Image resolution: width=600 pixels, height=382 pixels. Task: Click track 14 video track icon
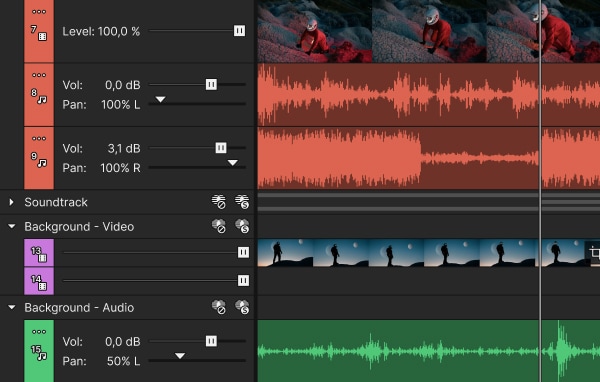pyautogui.click(x=42, y=286)
